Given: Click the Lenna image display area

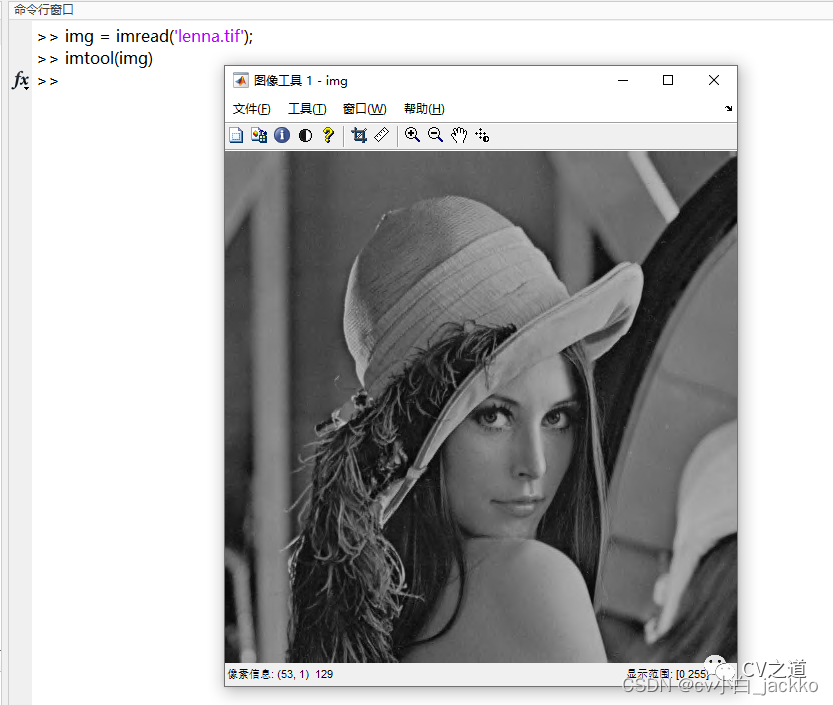Looking at the screenshot, I should point(480,407).
